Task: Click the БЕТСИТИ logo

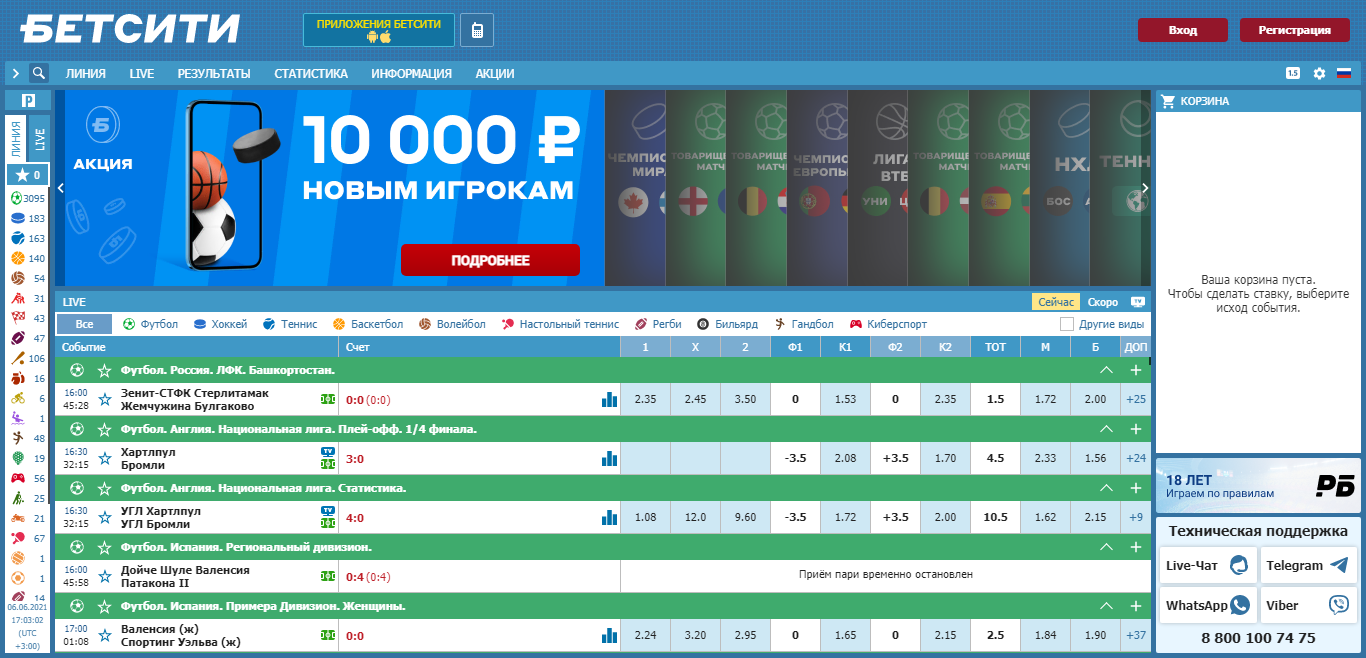Action: 130,28
